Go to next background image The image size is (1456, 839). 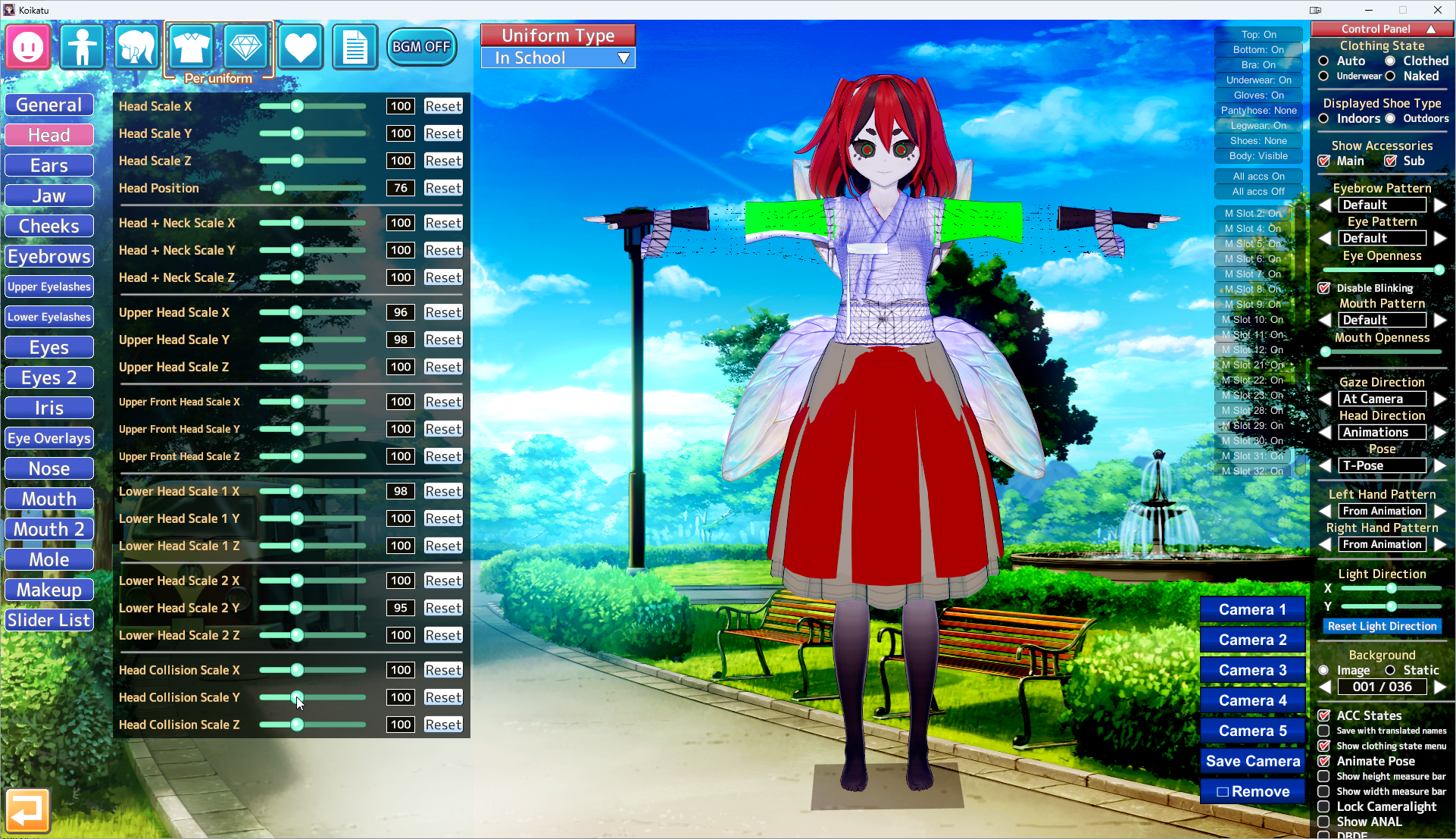1439,687
